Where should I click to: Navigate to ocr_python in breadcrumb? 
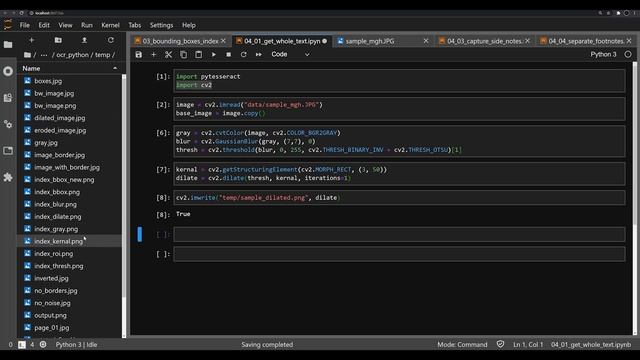tap(72, 55)
